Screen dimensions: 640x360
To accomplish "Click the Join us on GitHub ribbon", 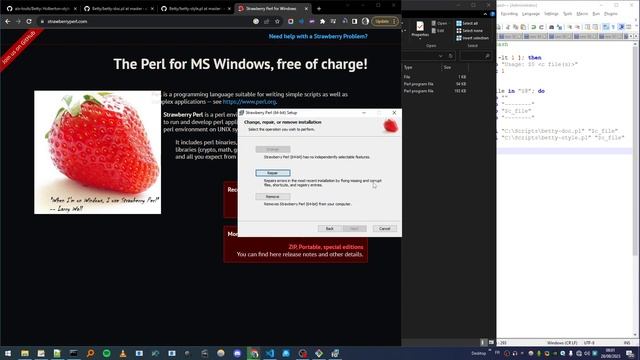I will tap(19, 48).
